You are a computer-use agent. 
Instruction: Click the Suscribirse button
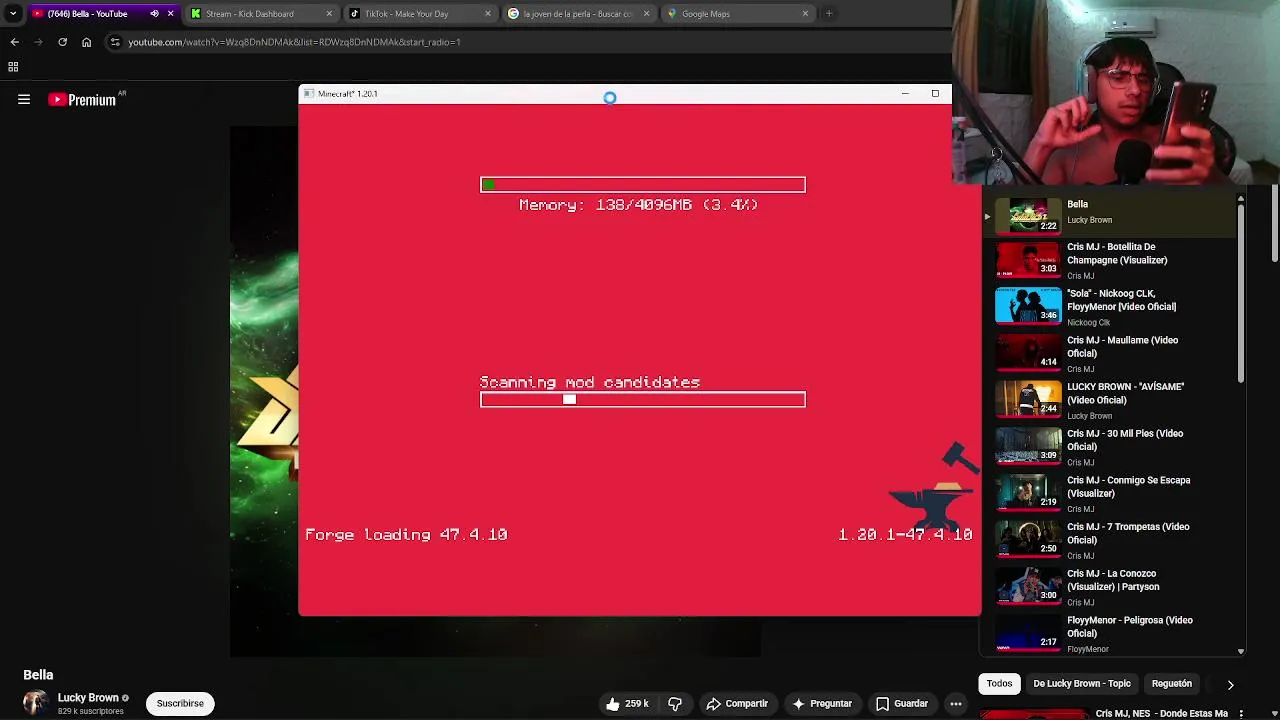point(180,704)
